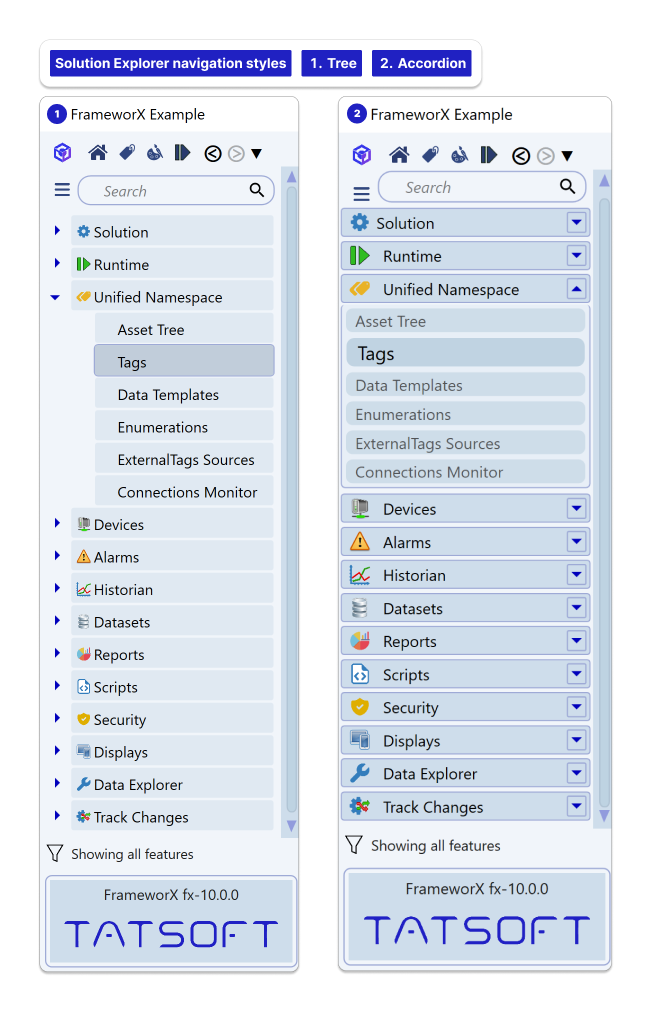Open the history dropdown triangle in the tree toolbar
652x1012 pixels.
(257, 153)
